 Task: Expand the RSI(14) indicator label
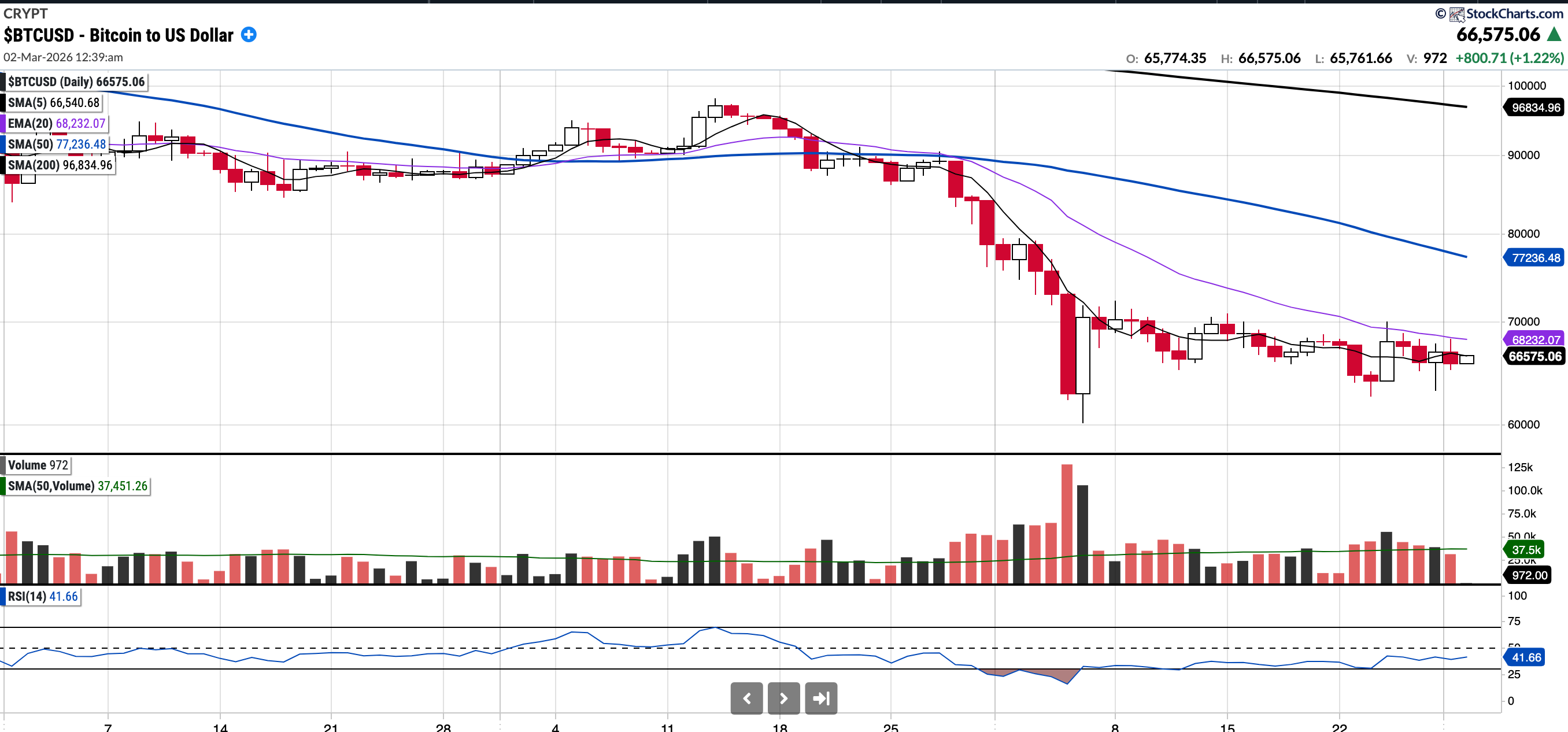click(42, 596)
